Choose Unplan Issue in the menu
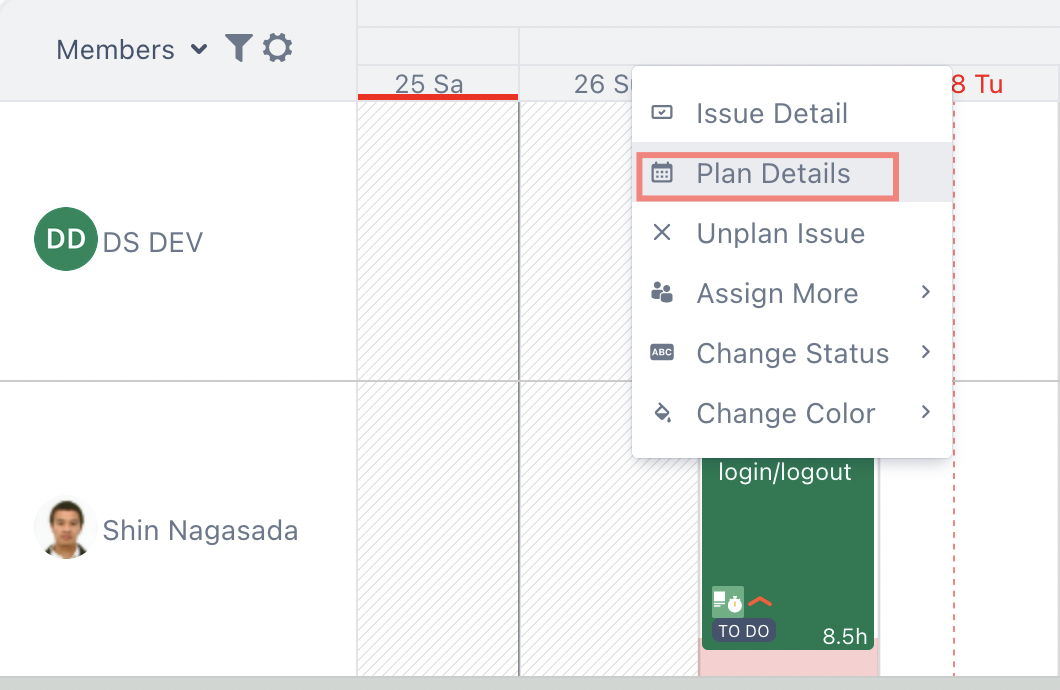The height and width of the screenshot is (690, 1060). (780, 234)
